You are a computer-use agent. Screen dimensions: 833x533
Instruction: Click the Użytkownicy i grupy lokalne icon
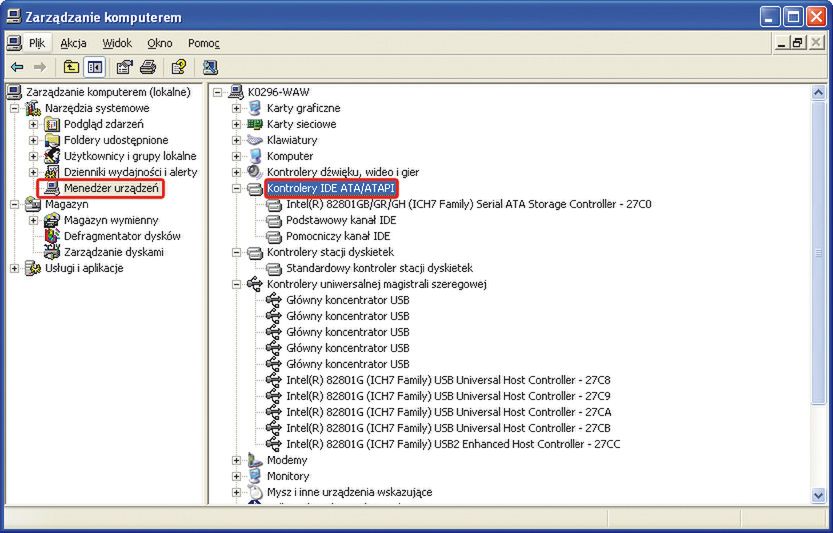(x=52, y=156)
